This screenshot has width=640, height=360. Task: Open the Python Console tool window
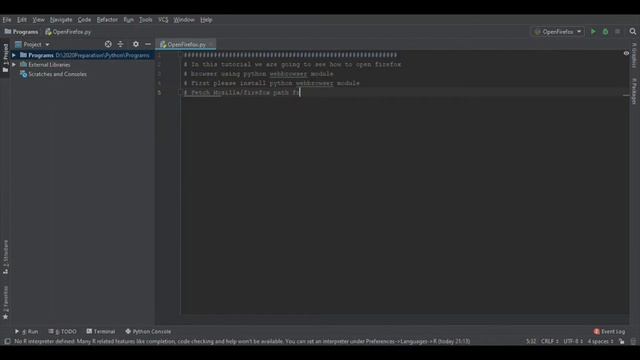[x=148, y=331]
